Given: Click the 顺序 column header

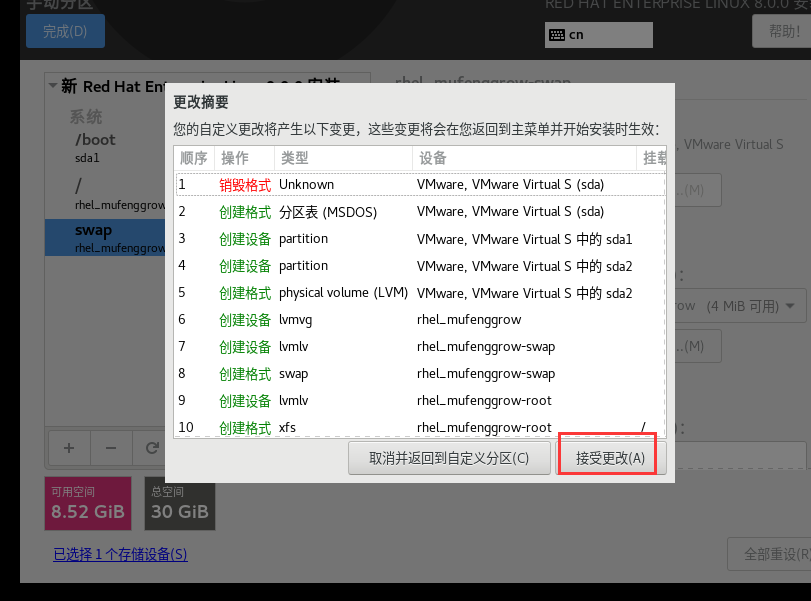Looking at the screenshot, I should click(193, 158).
